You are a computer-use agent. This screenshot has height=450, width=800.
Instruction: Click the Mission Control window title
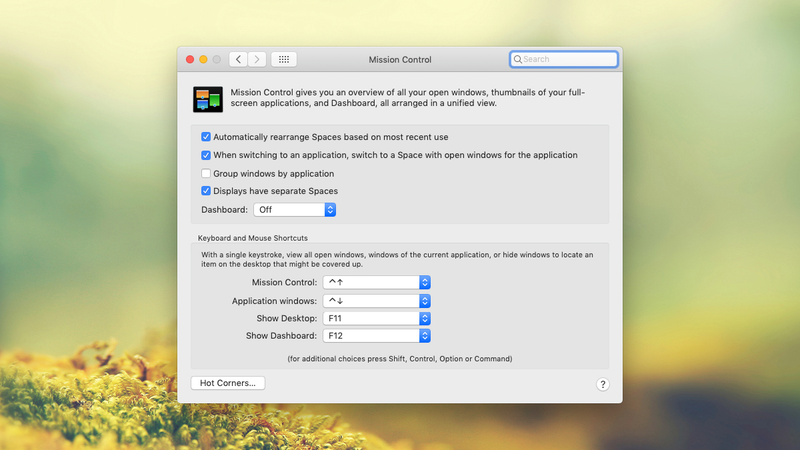click(400, 60)
